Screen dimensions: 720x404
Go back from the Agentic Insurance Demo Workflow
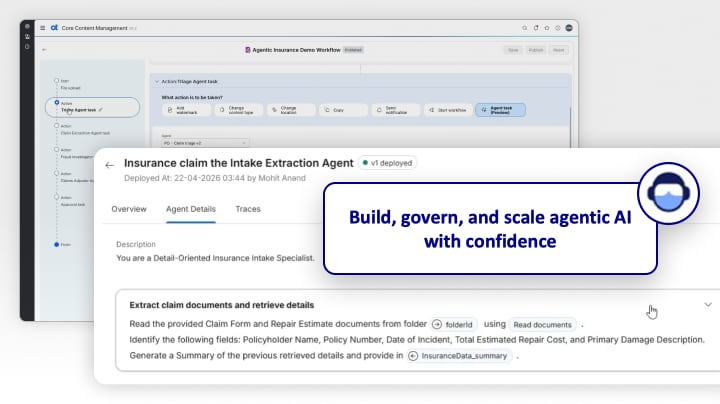click(x=45, y=50)
